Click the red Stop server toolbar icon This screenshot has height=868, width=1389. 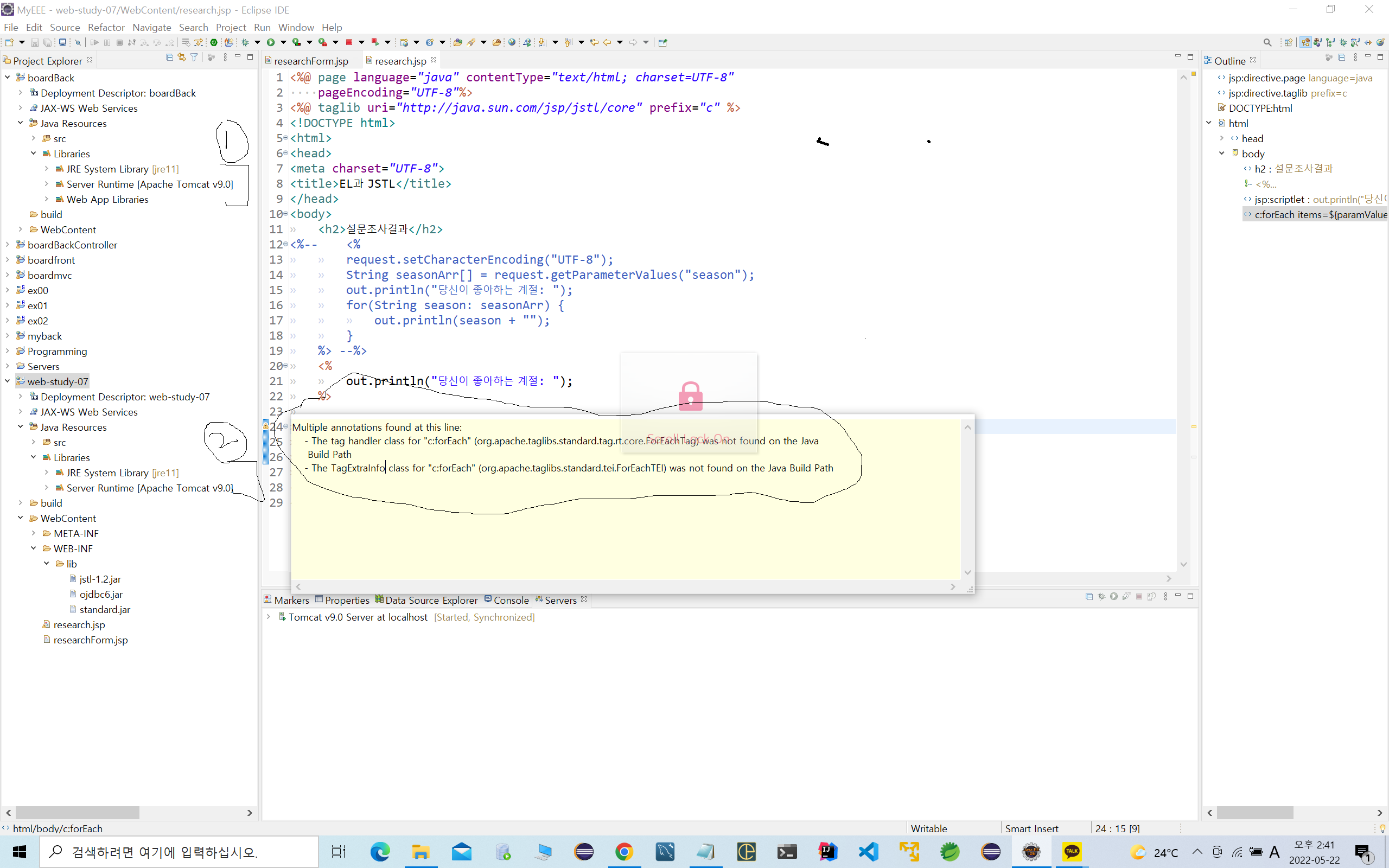(349, 42)
